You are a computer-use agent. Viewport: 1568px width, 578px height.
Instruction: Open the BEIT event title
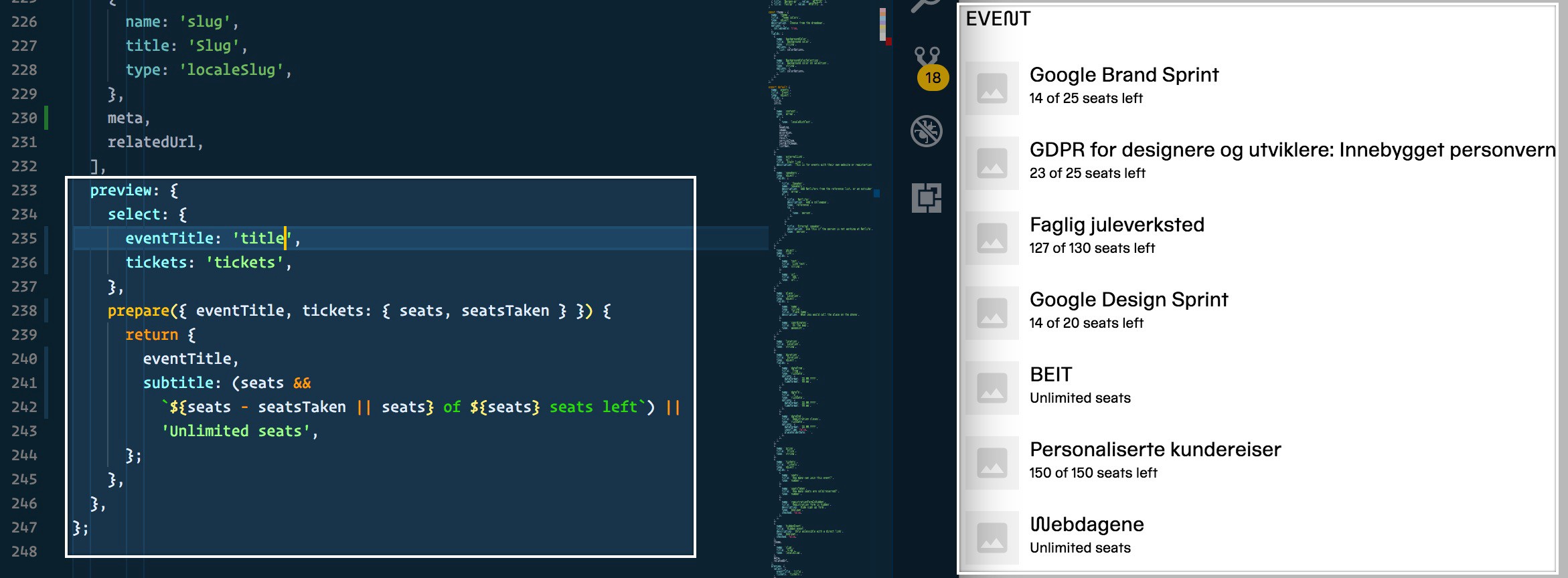click(1051, 375)
